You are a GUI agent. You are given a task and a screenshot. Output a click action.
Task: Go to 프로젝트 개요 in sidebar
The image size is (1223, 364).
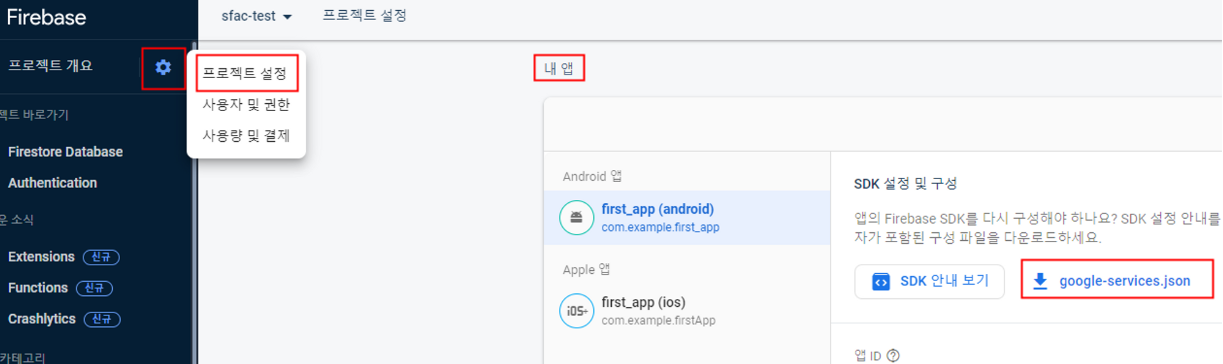pyautogui.click(x=50, y=66)
